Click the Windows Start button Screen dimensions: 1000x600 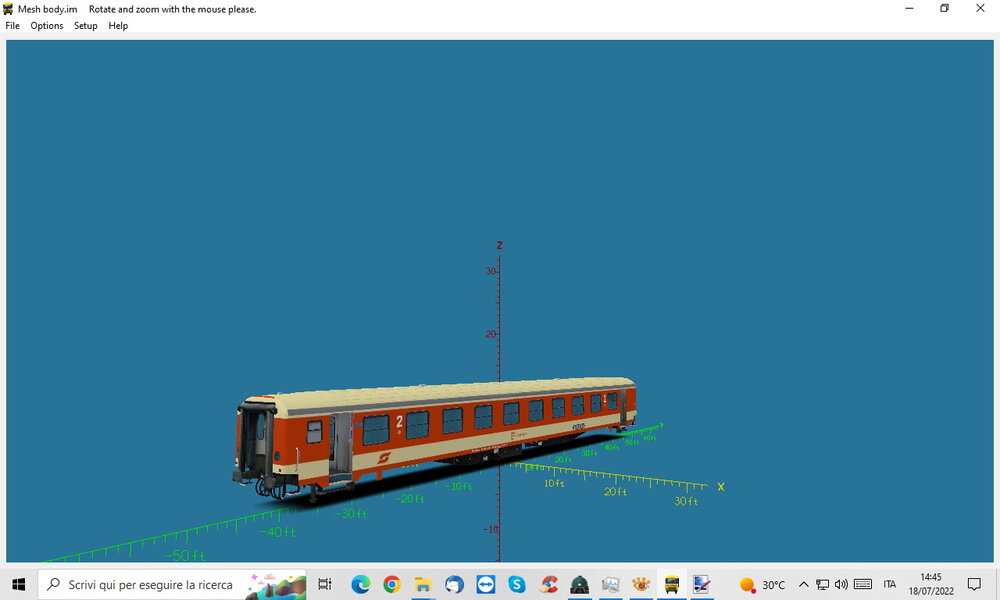[18, 584]
